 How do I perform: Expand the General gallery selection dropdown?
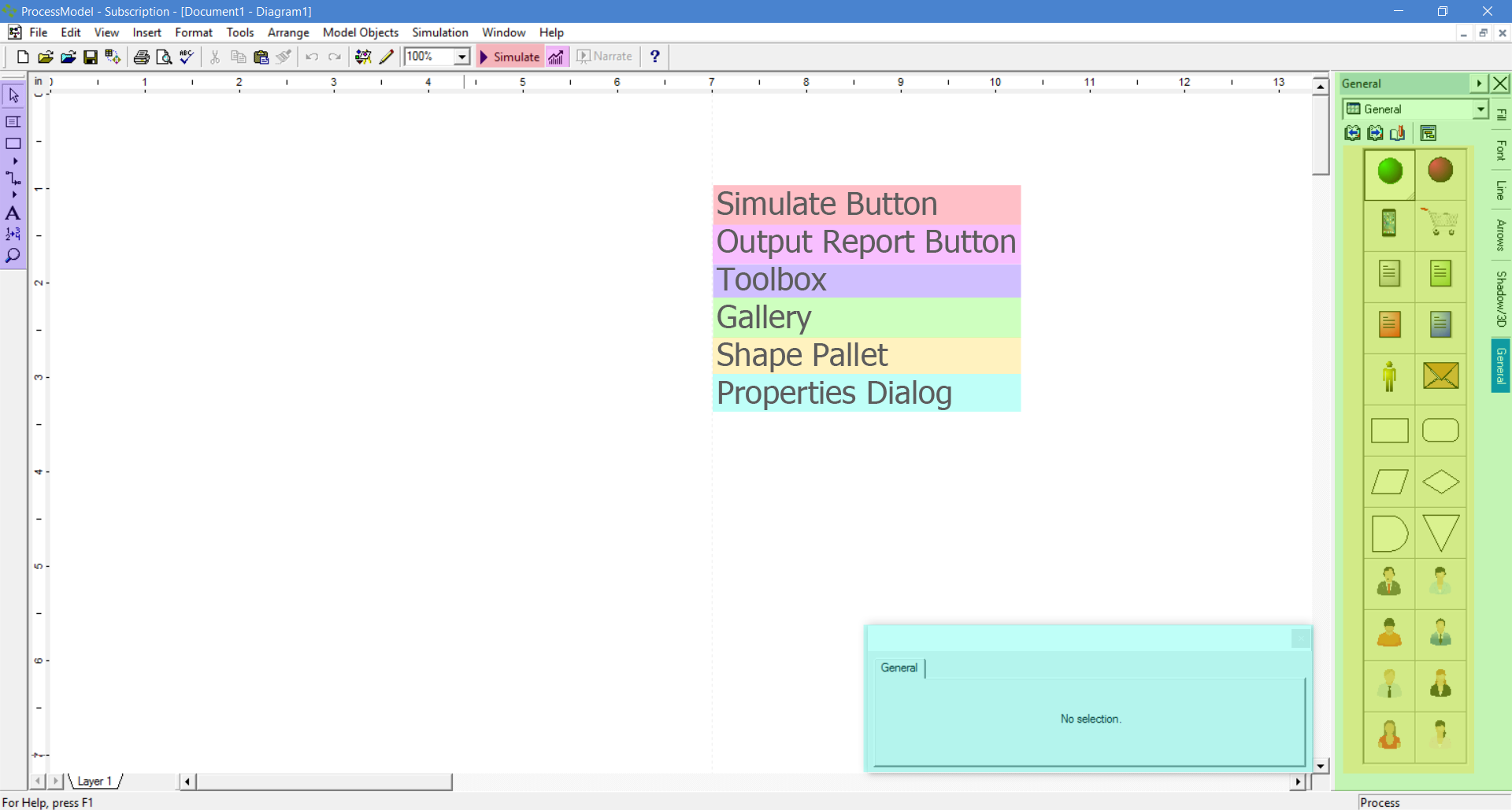(1480, 109)
